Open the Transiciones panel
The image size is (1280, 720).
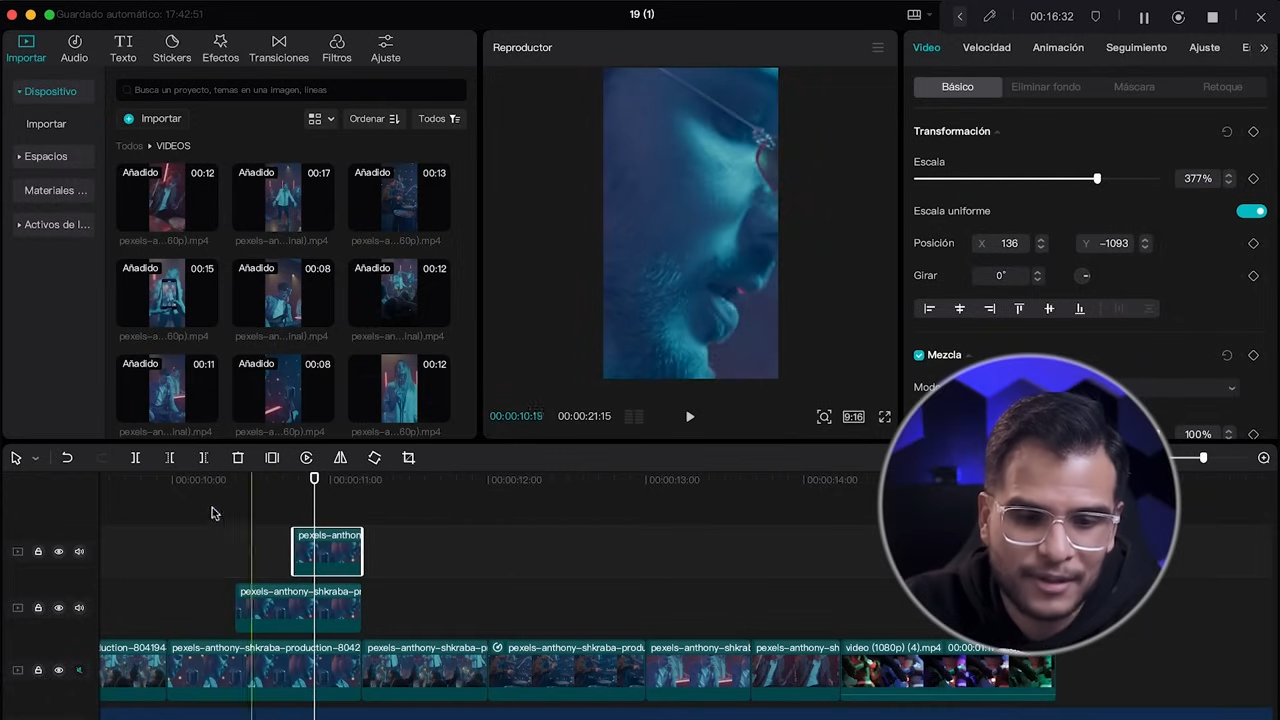point(279,47)
